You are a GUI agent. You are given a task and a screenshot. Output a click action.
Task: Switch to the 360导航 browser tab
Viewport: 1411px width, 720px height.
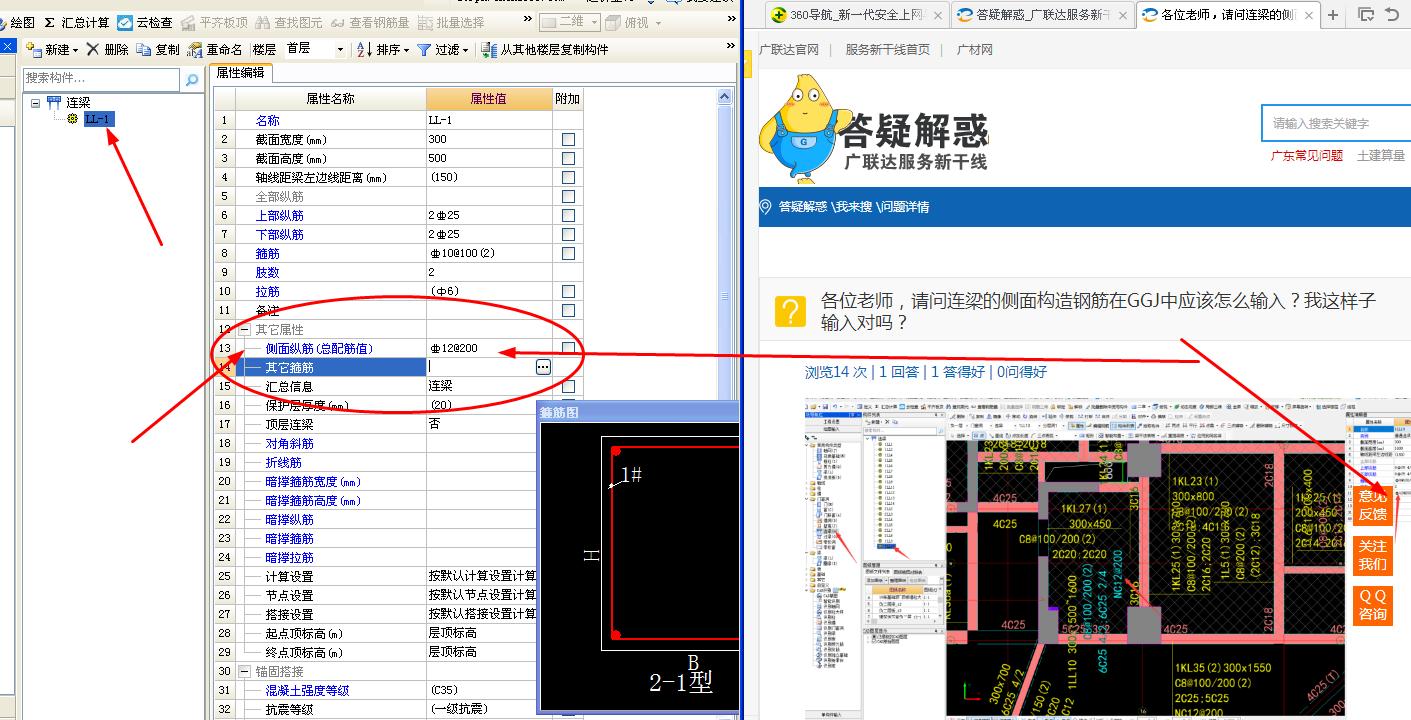click(855, 14)
